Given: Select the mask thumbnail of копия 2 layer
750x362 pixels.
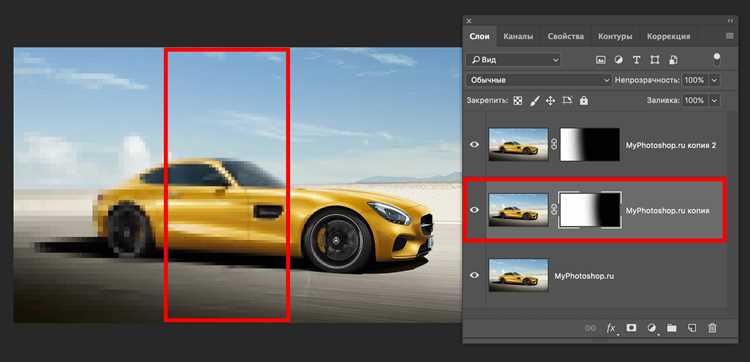Looking at the screenshot, I should (x=590, y=144).
